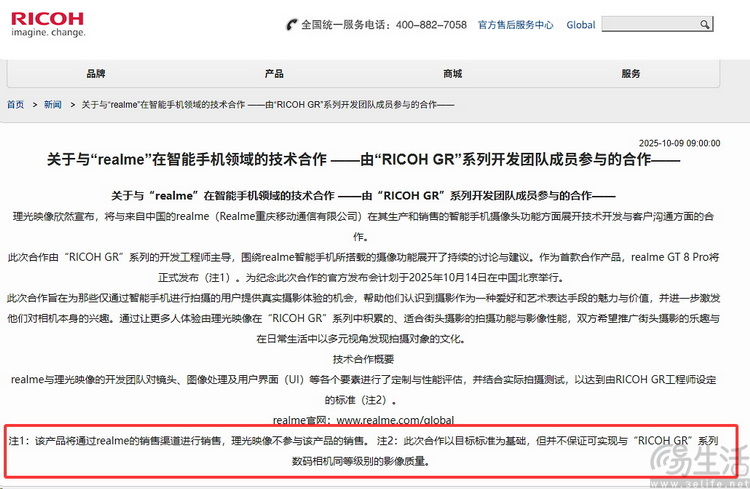Open the 官方售后服务中心 link
Screen dimensions: 750x489
coord(516,25)
